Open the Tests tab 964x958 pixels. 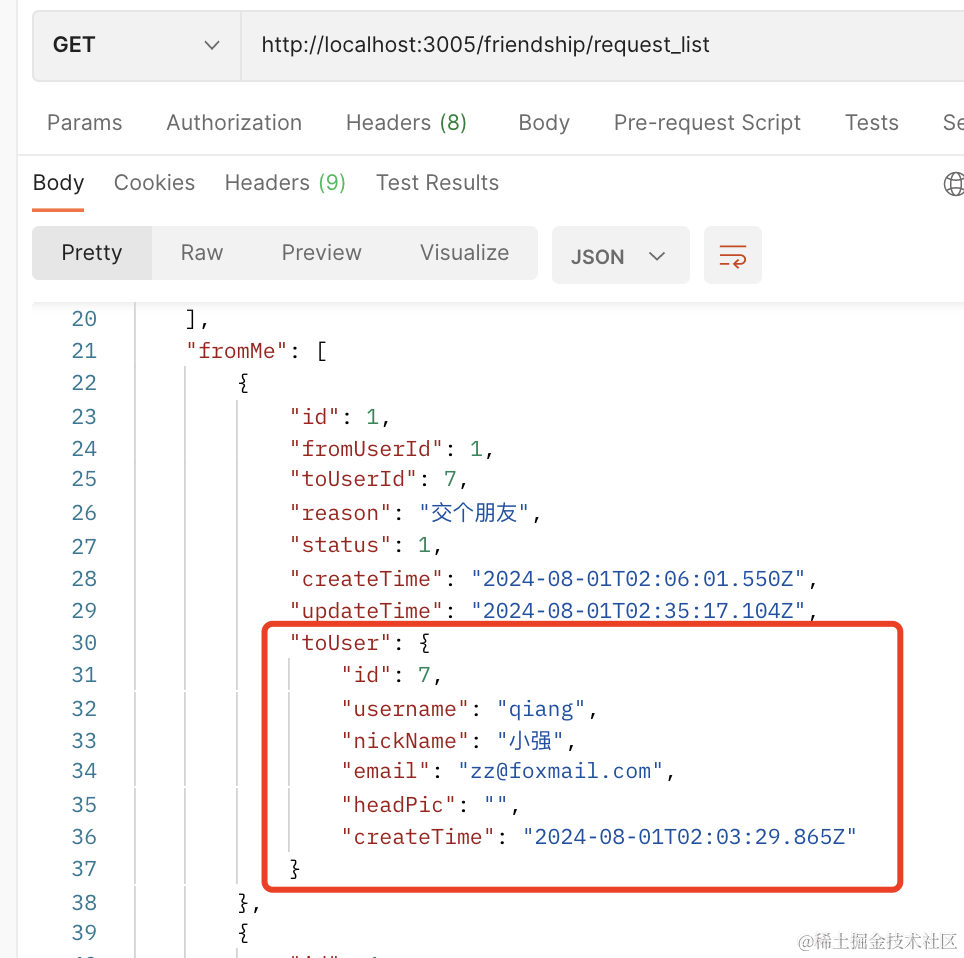pyautogui.click(x=871, y=123)
